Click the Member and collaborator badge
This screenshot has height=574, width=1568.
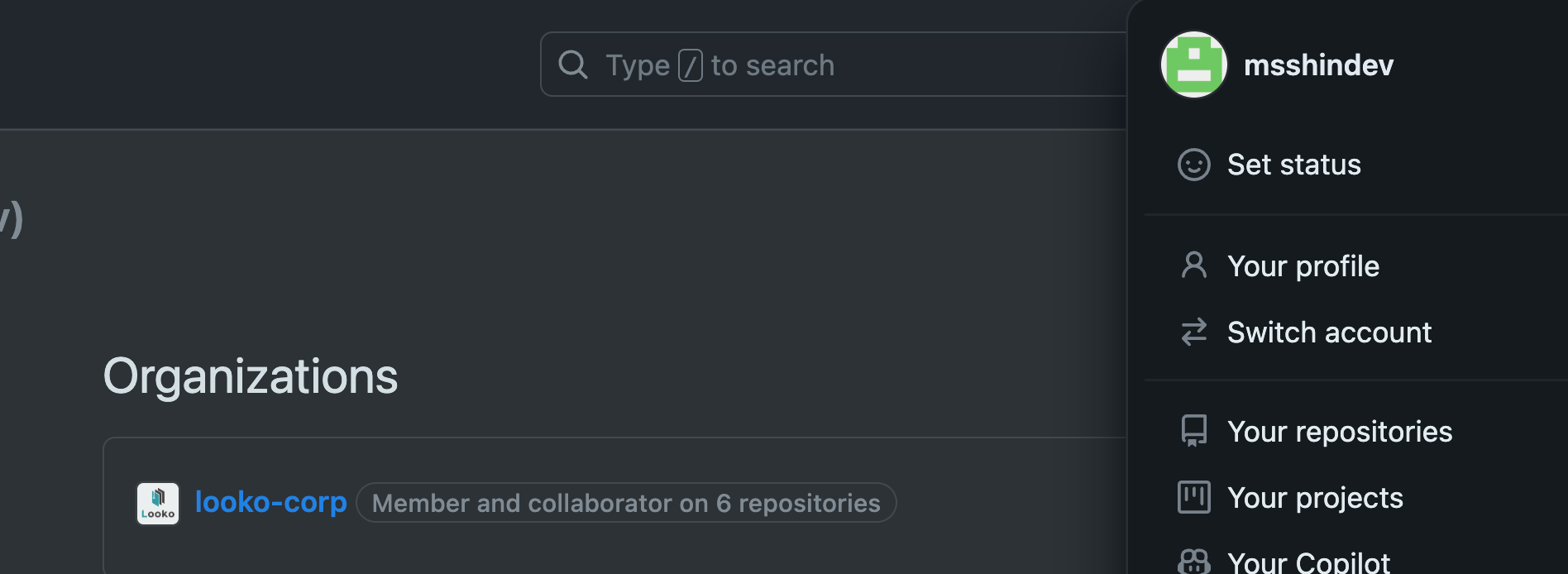coord(626,503)
